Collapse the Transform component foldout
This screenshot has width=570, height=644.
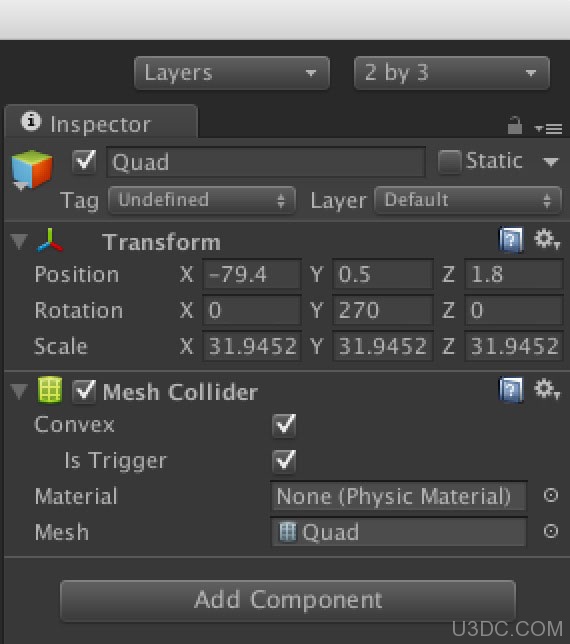(x=19, y=241)
